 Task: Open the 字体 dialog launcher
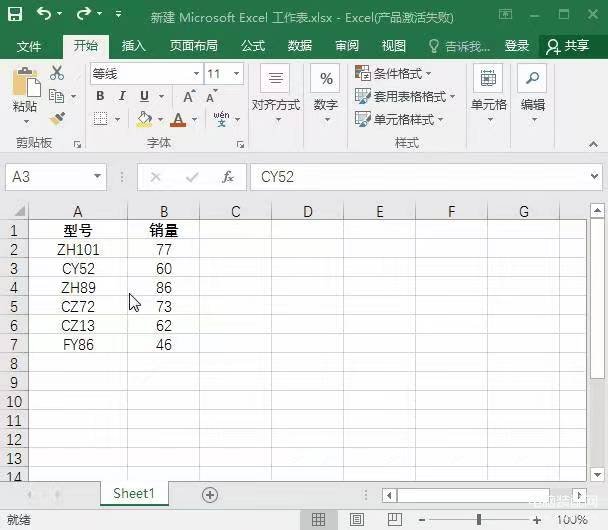point(240,145)
